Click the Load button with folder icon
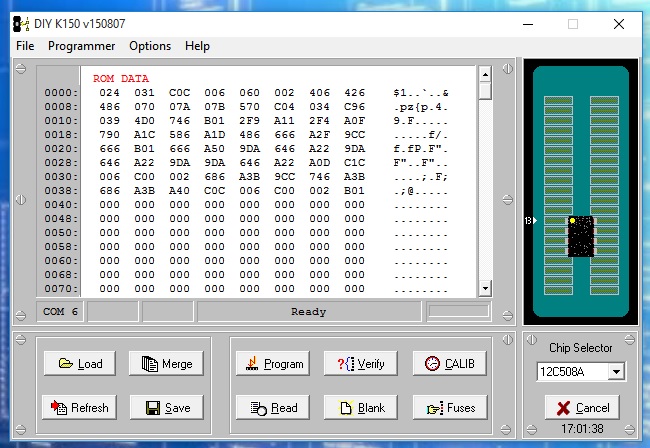 pyautogui.click(x=80, y=364)
